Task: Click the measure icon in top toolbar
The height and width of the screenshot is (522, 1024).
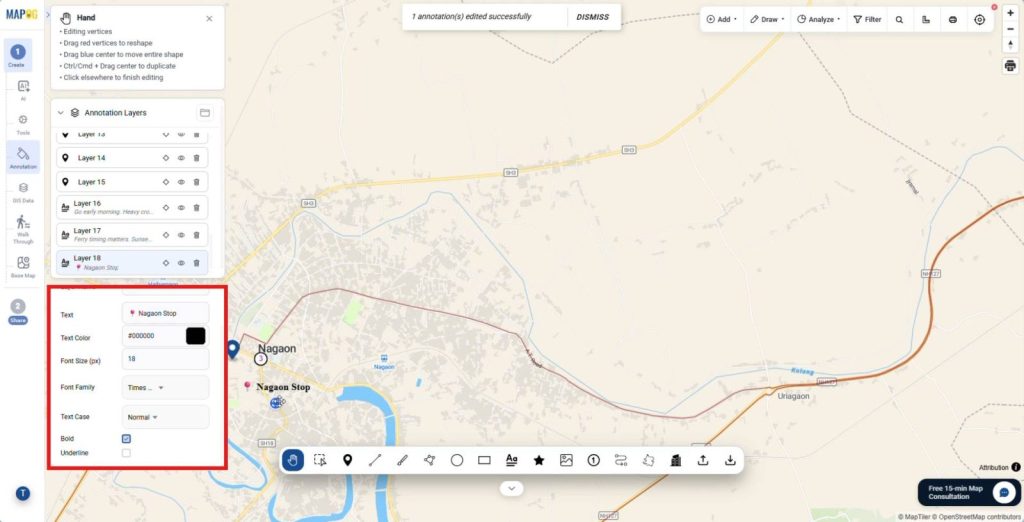Action: (x=926, y=20)
